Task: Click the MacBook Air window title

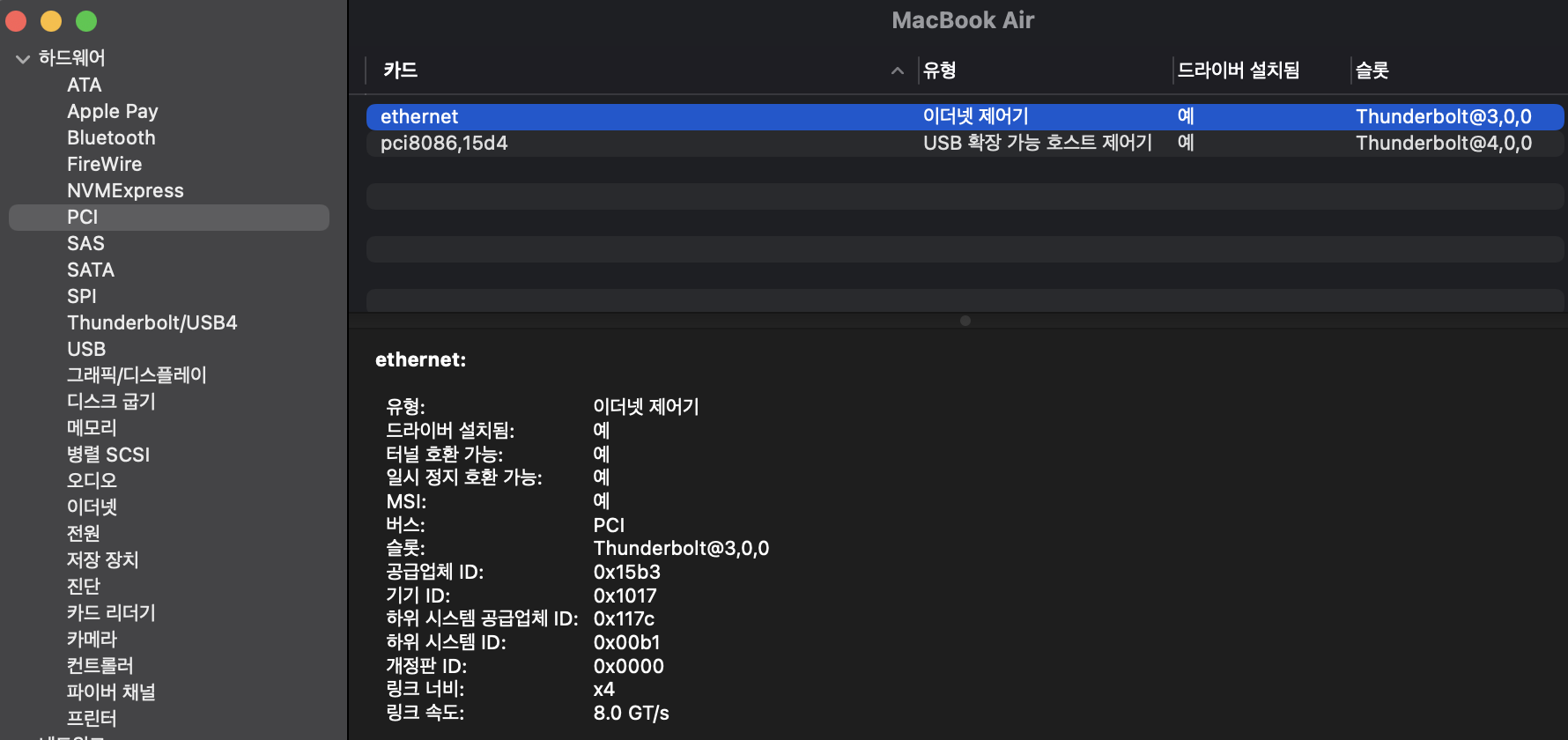Action: pyautogui.click(x=963, y=20)
